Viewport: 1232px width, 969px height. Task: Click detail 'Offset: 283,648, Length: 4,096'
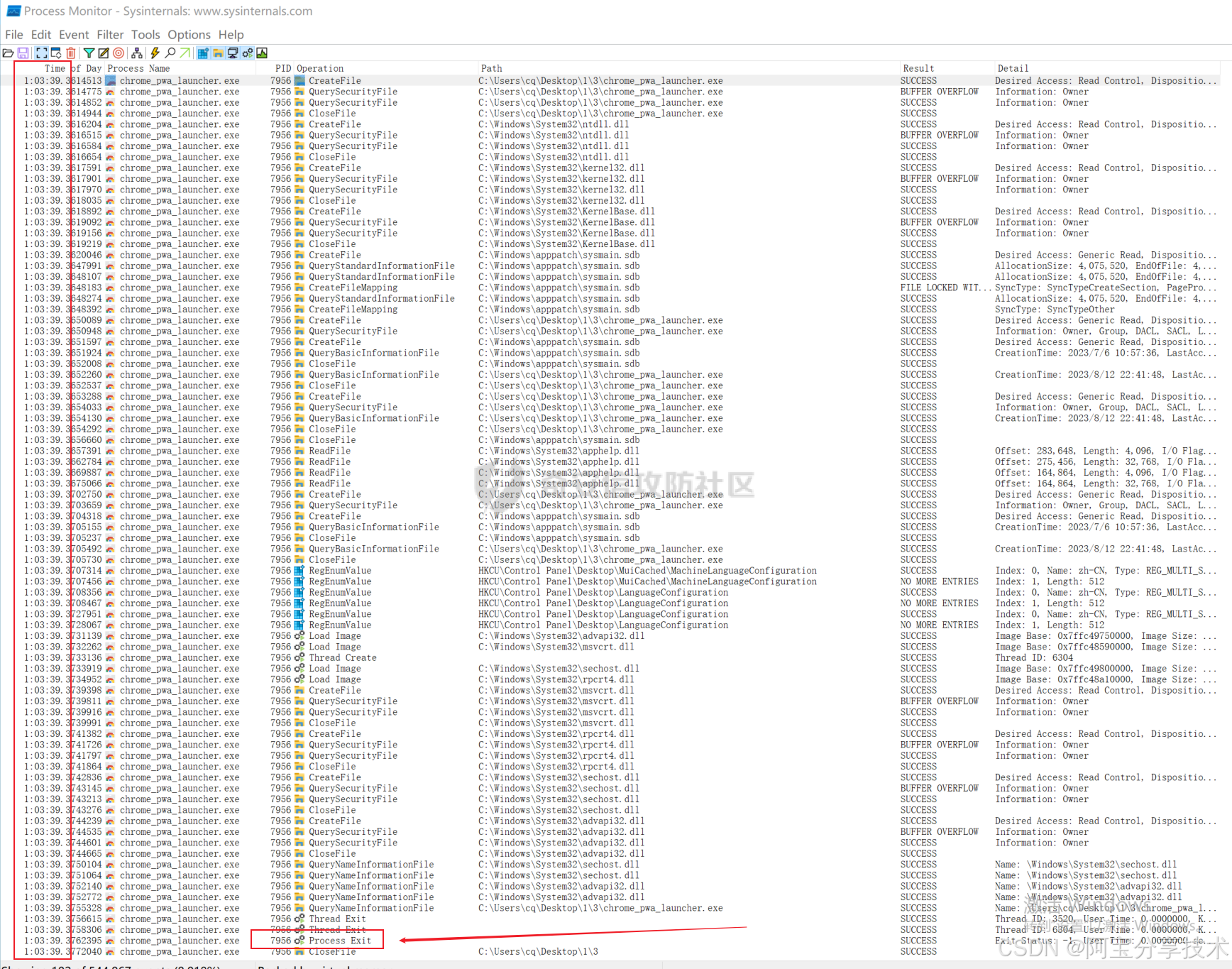[1105, 451]
